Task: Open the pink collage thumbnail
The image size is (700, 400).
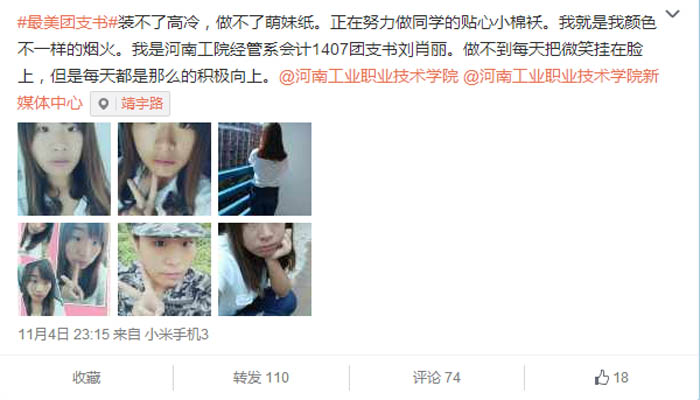Action: click(64, 270)
